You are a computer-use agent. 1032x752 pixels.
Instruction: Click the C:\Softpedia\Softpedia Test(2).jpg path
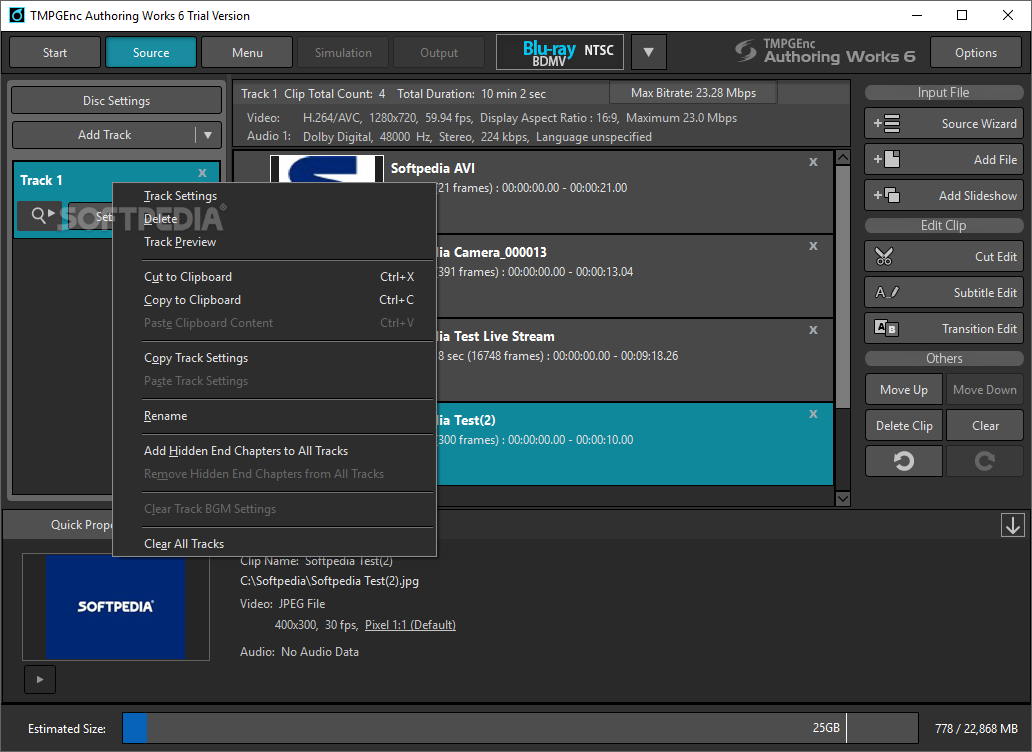click(329, 581)
